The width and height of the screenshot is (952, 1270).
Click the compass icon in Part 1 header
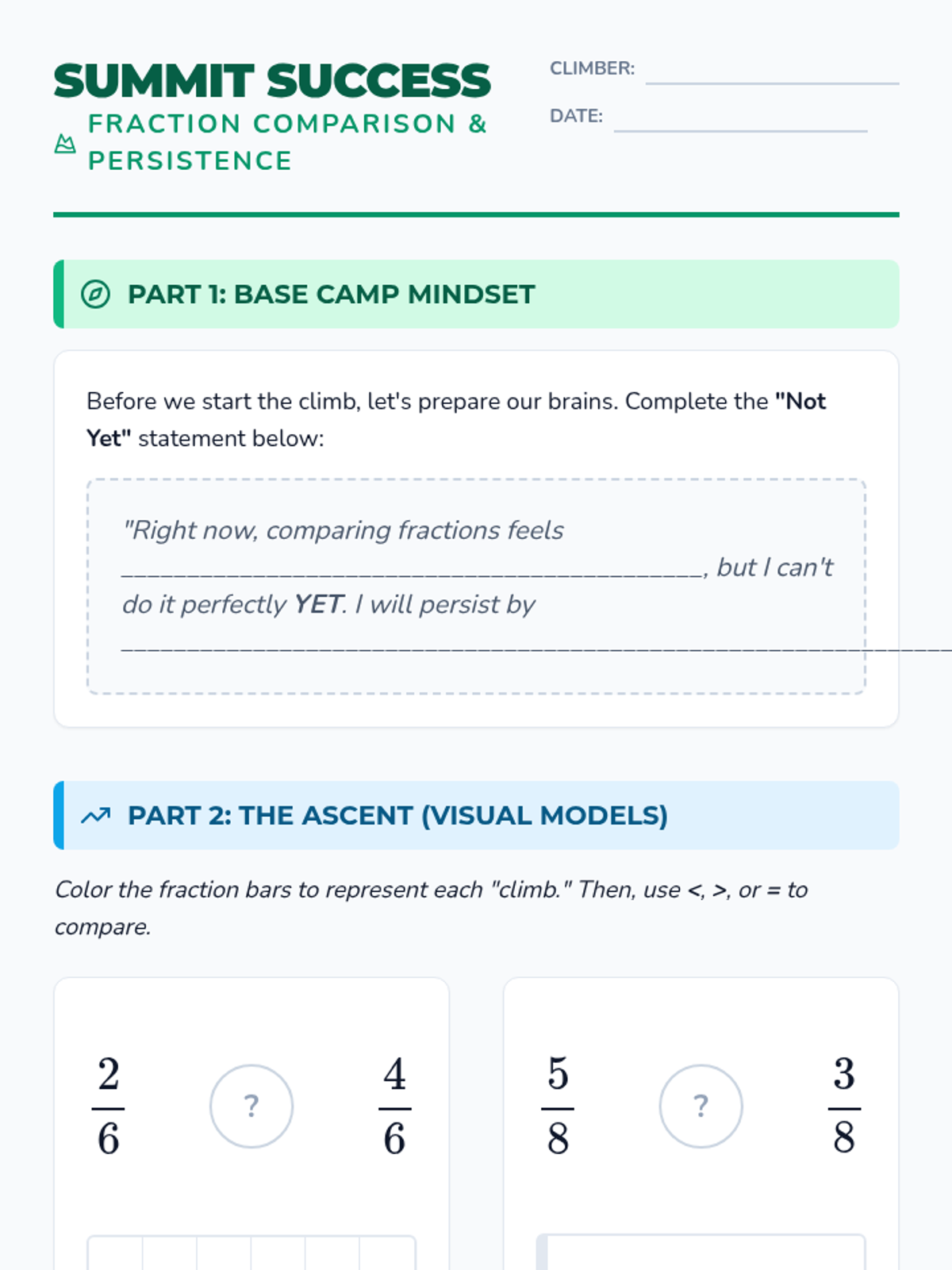(95, 294)
